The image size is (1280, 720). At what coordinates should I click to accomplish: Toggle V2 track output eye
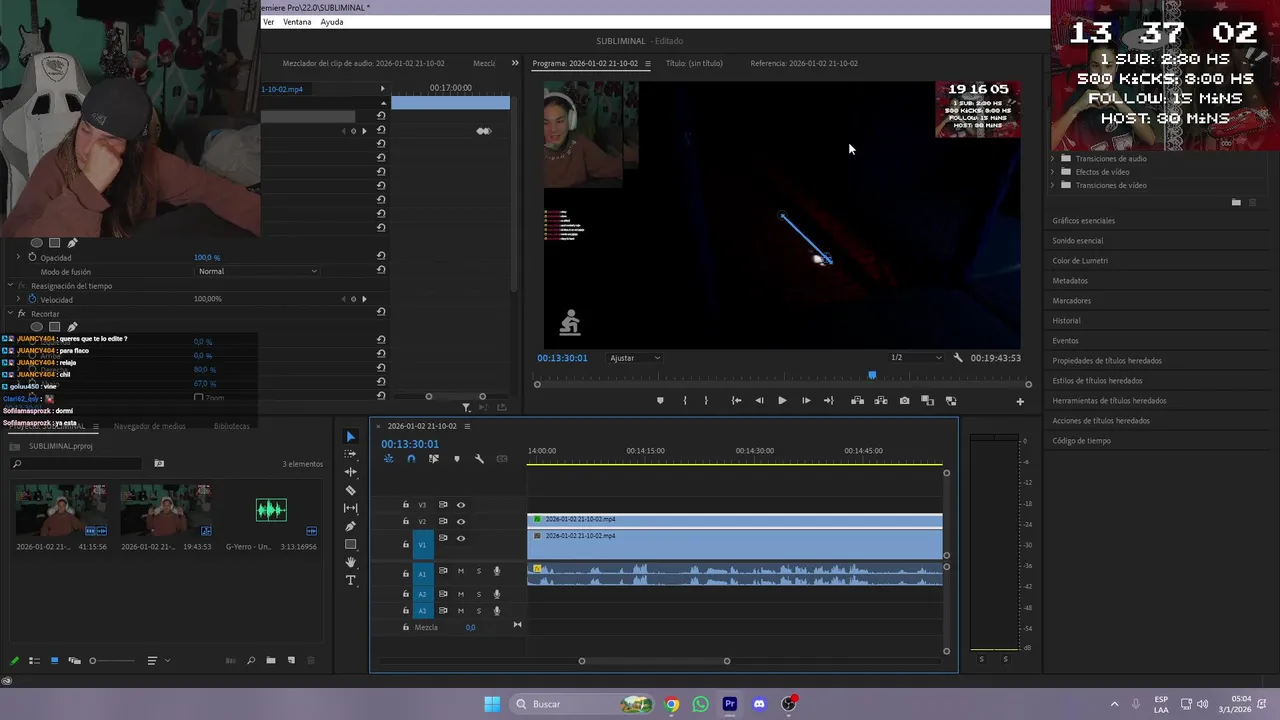(x=461, y=521)
